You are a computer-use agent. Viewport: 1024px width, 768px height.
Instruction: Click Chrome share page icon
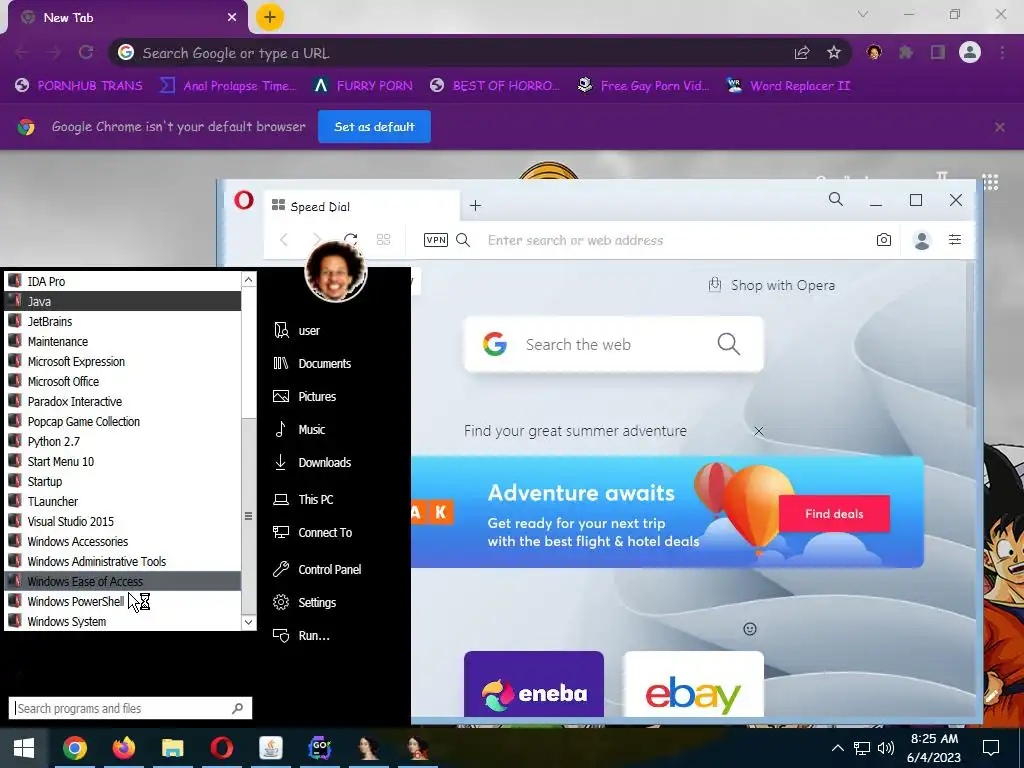click(x=801, y=52)
